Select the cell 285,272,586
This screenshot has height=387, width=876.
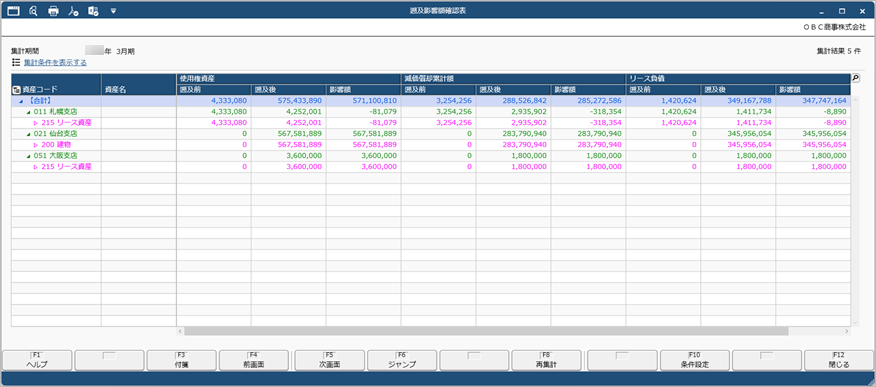coord(588,101)
